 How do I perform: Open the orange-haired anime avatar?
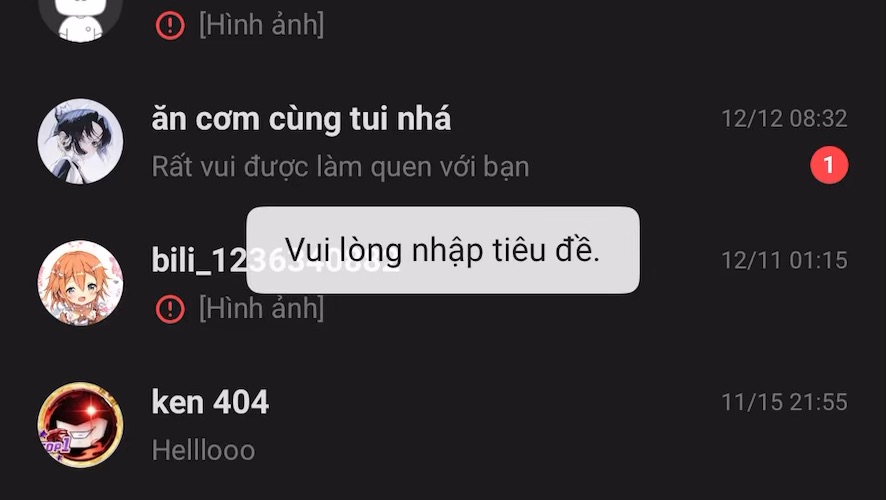(80, 282)
